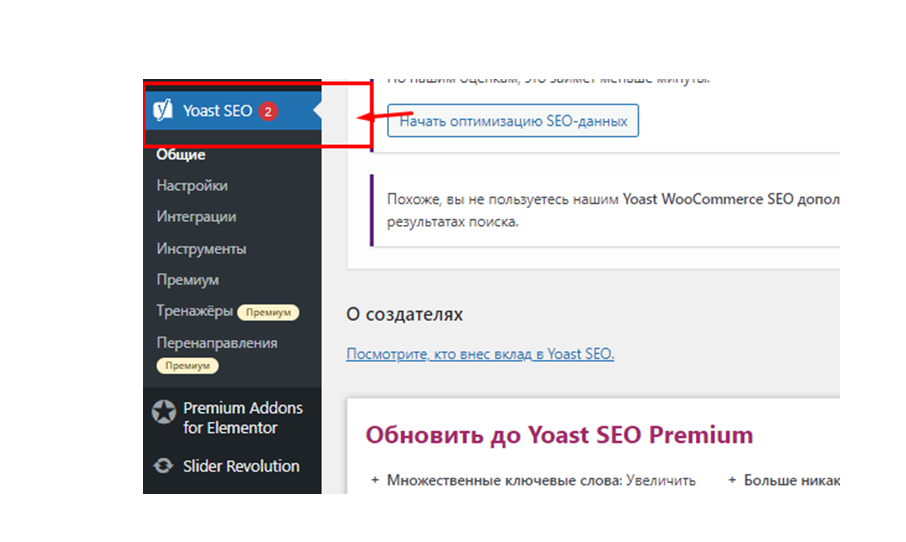Image resolution: width=906 pixels, height=542 pixels.
Task: Follow the Посмотрите, кто внес вклад link
Action: [480, 354]
